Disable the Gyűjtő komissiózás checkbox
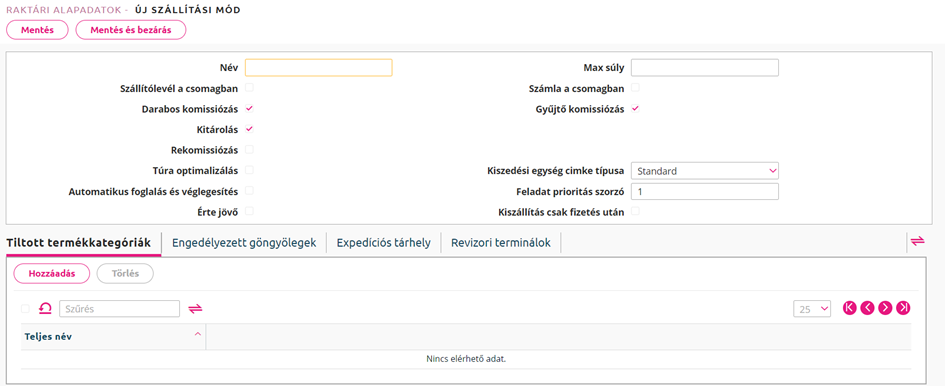This screenshot has width=945, height=386. [x=635, y=109]
